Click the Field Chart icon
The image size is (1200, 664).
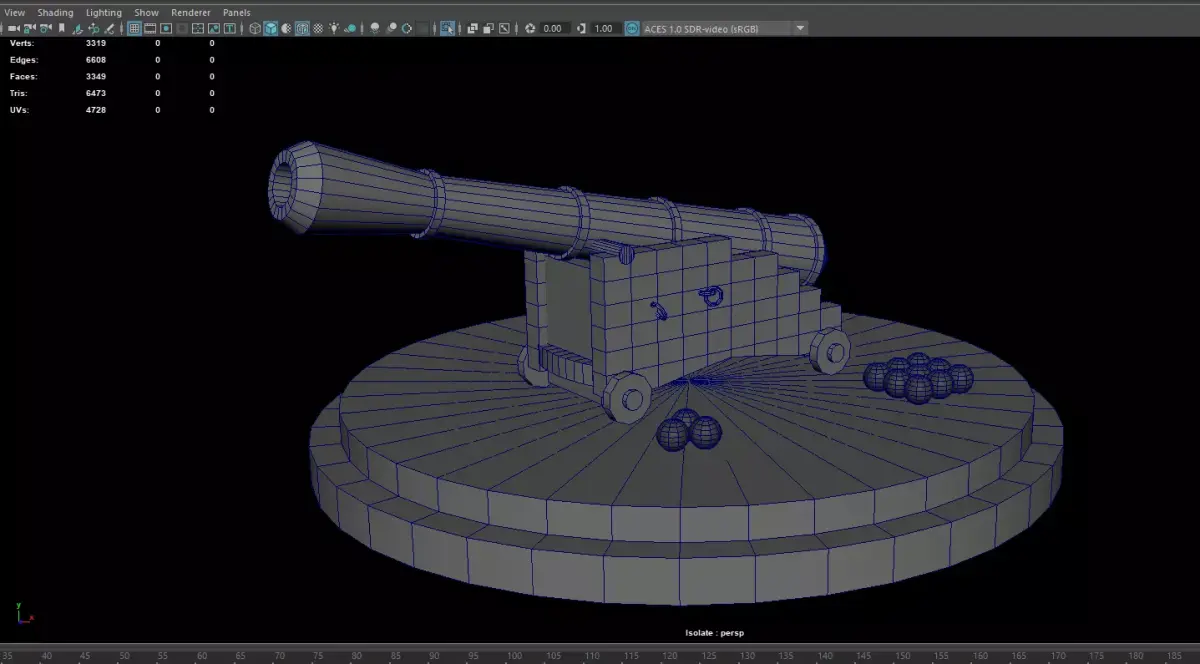[x=198, y=28]
